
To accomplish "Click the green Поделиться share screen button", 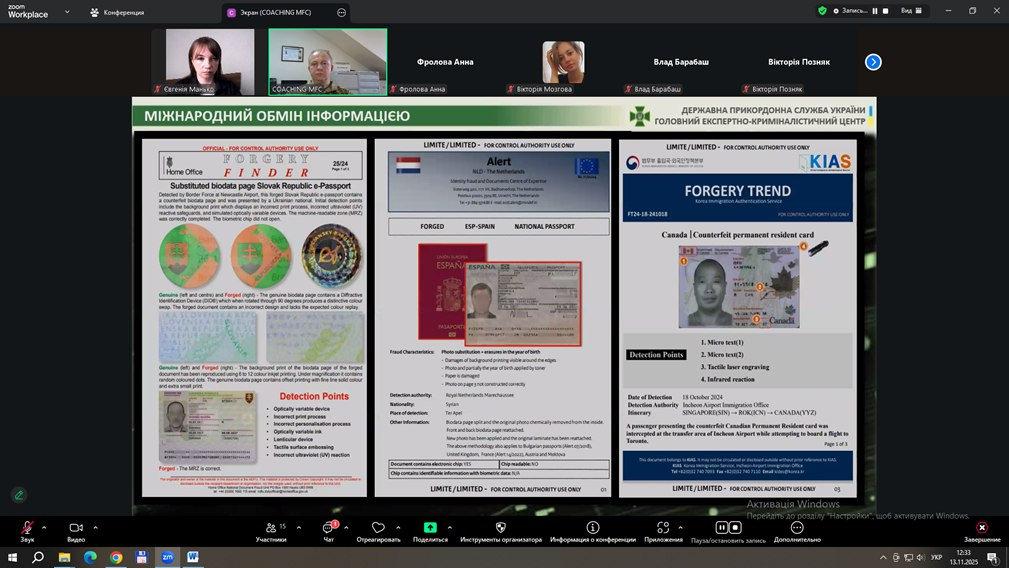I will pos(430,528).
